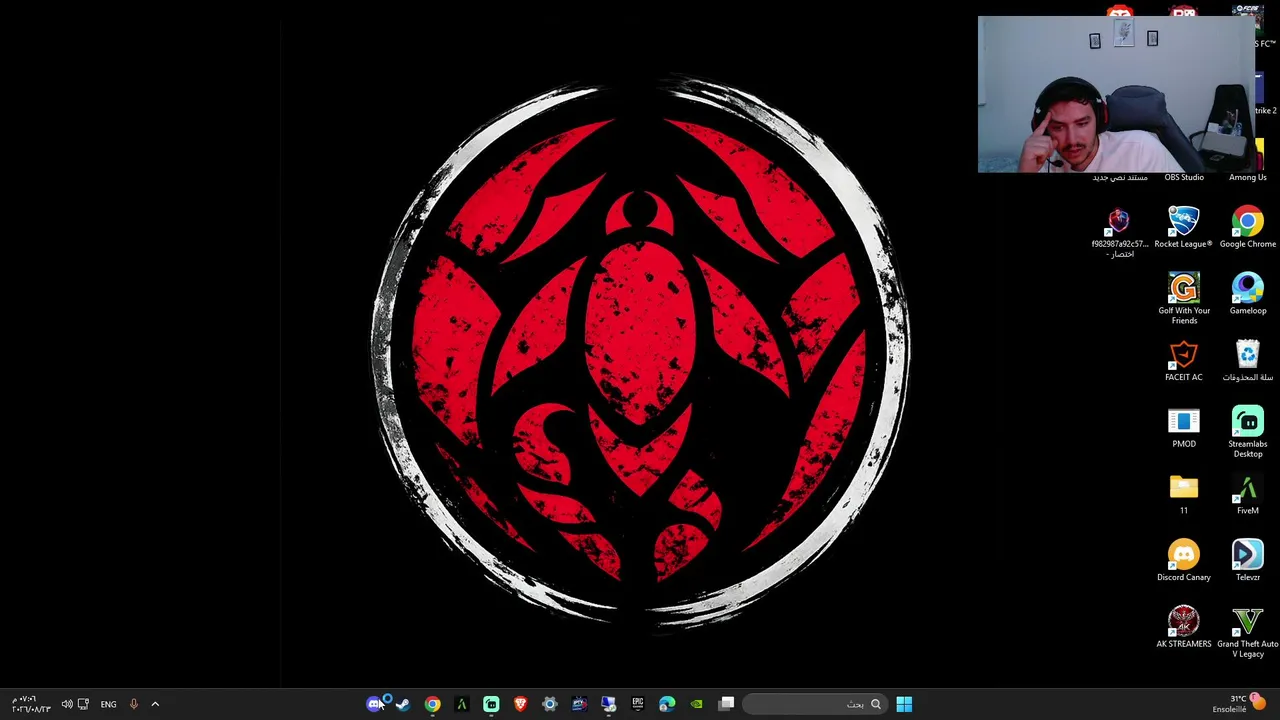Select the Televzr desktop icon
The image size is (1280, 720).
click(1248, 561)
